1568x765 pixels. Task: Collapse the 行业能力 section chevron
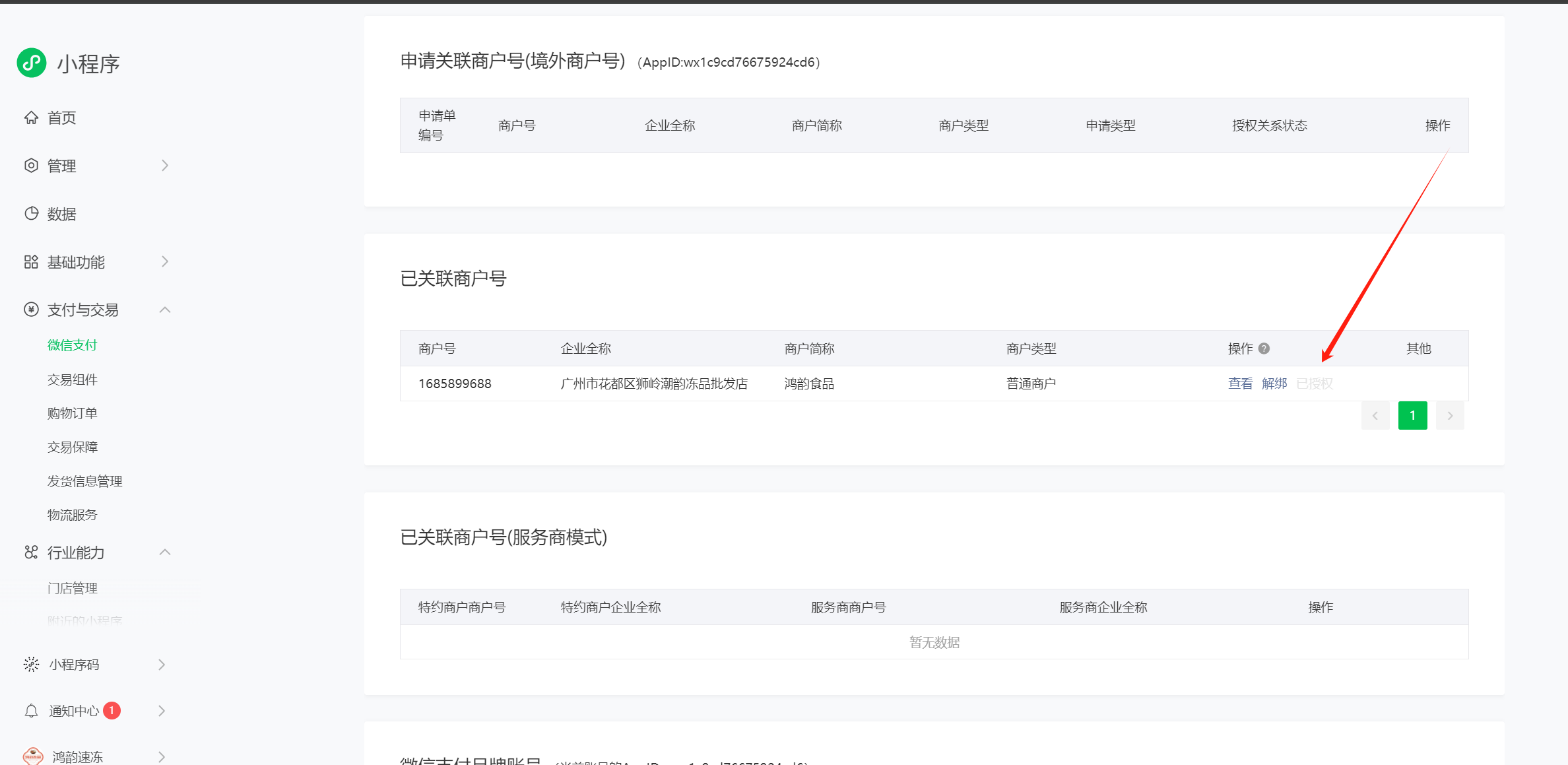coord(165,552)
